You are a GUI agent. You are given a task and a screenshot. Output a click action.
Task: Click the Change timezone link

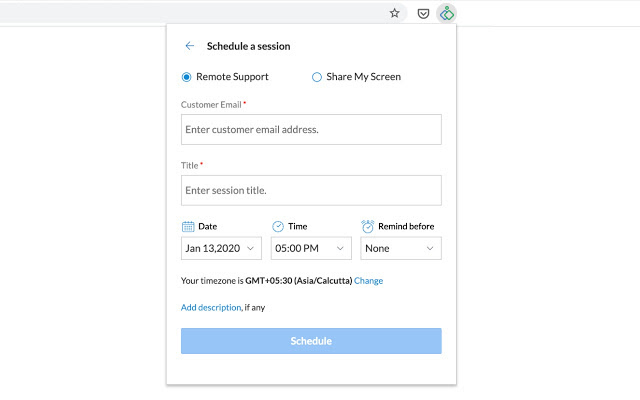pyautogui.click(x=368, y=281)
